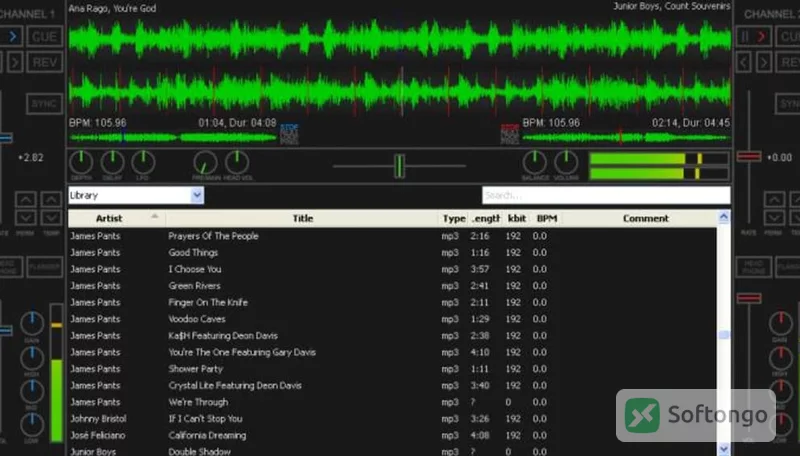800x456 pixels.
Task: Click the HEAD VOL knob
Action: click(237, 163)
